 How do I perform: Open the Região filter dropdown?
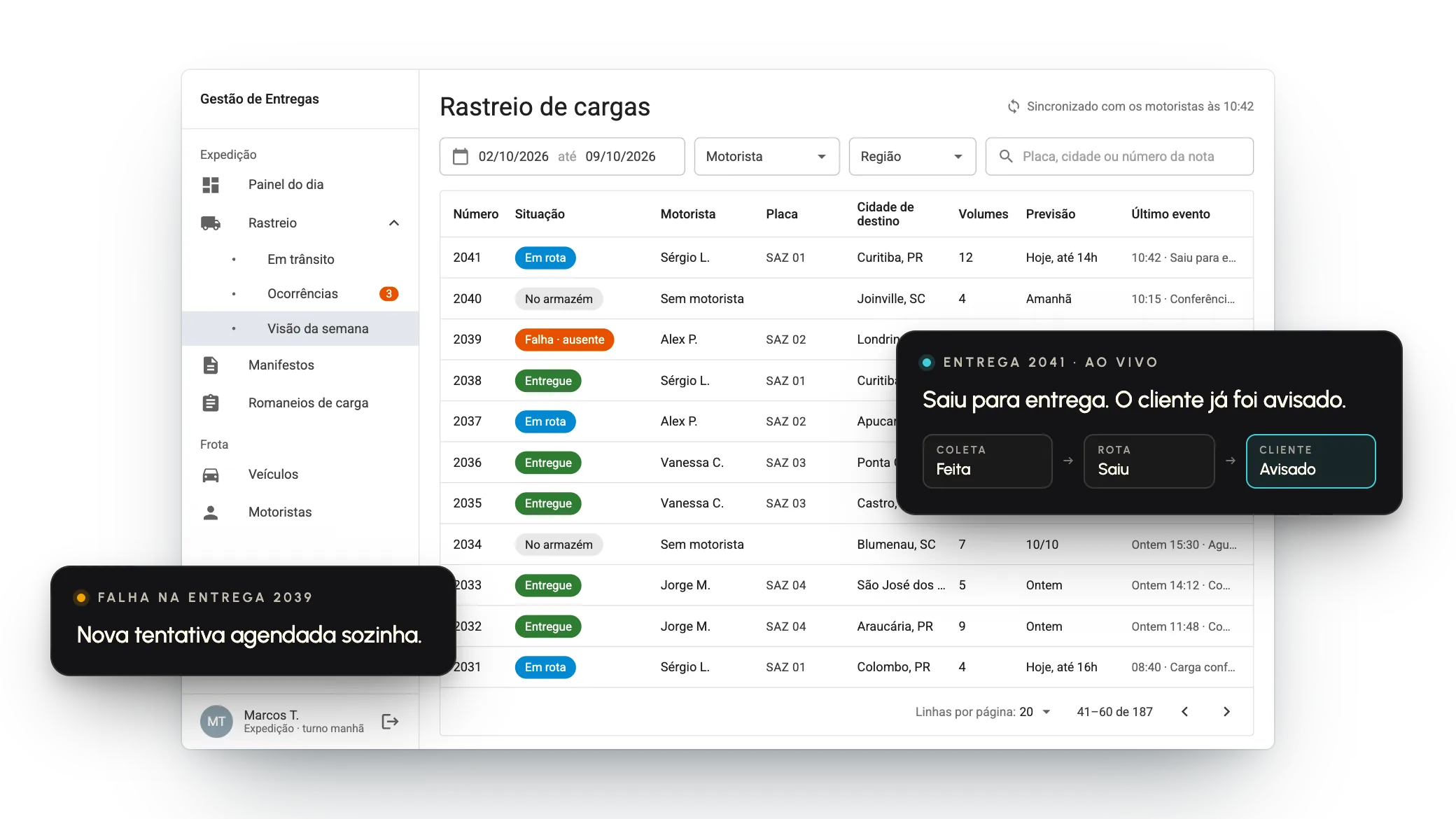coord(912,157)
